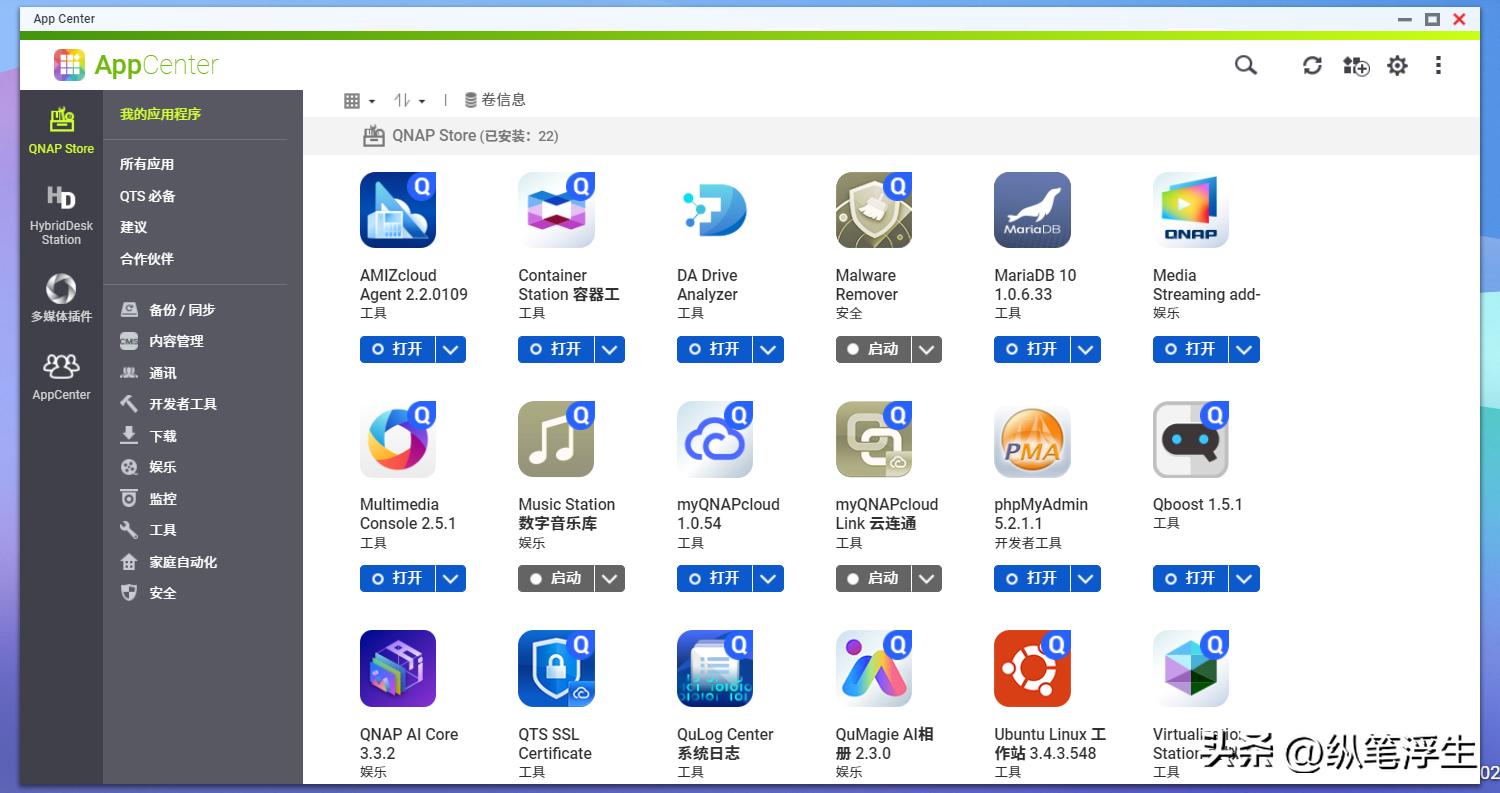Select 我的应用程序 in the sidebar
The height and width of the screenshot is (793, 1500).
(x=160, y=114)
